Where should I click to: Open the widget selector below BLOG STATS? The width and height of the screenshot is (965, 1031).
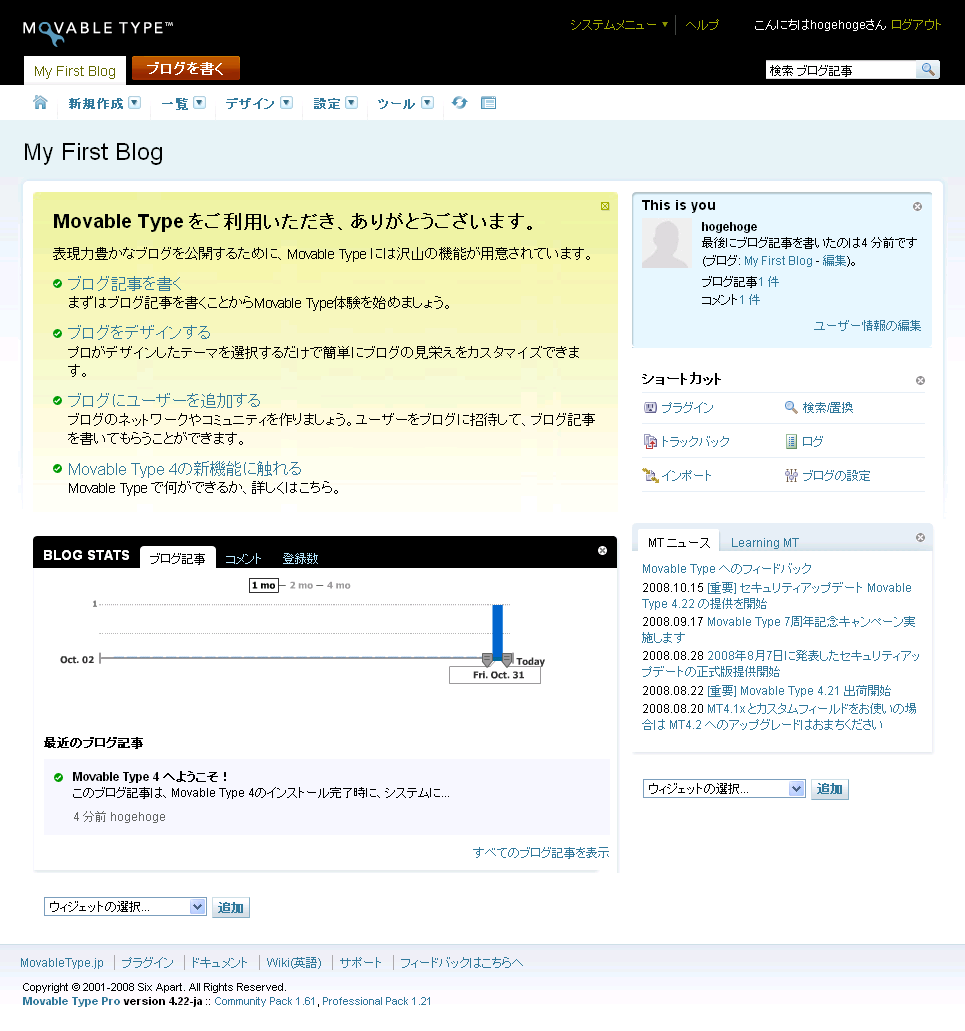[125, 907]
